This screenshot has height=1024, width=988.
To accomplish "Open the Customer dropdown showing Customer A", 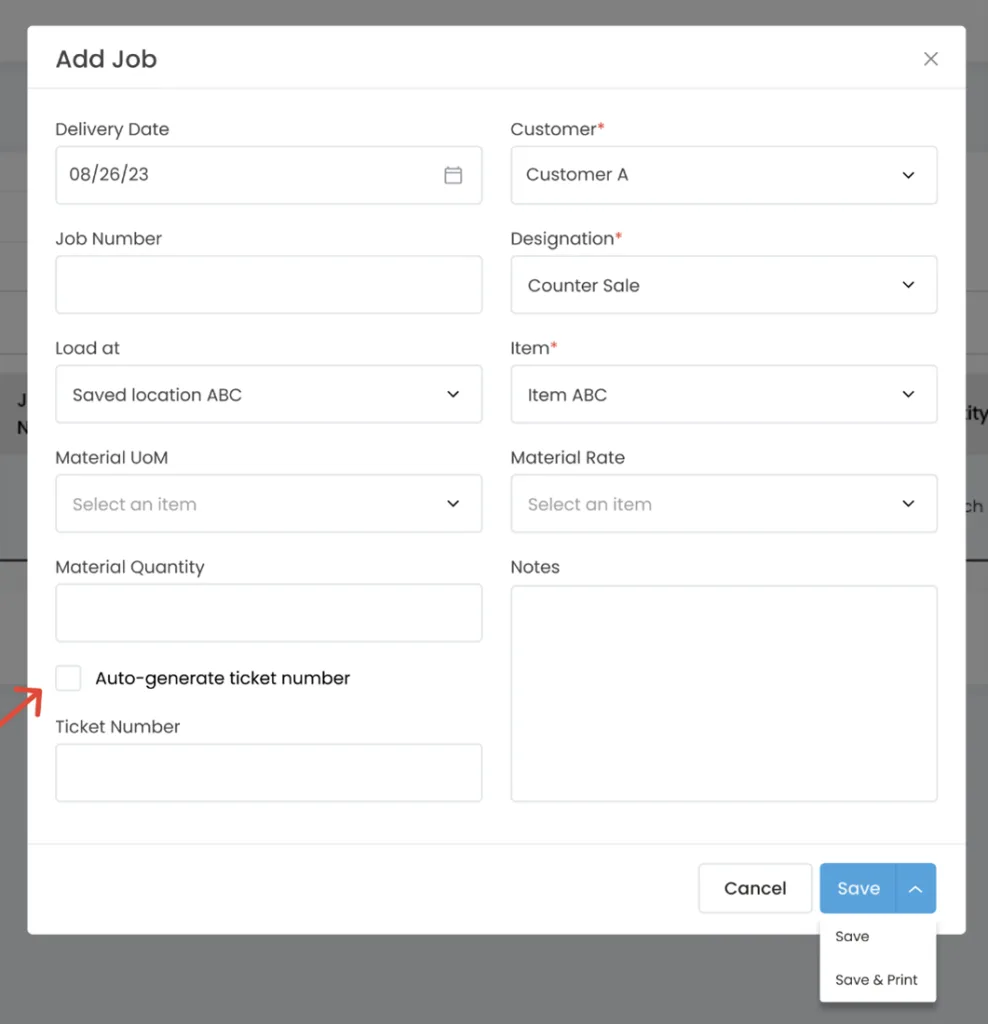I will (x=723, y=175).
